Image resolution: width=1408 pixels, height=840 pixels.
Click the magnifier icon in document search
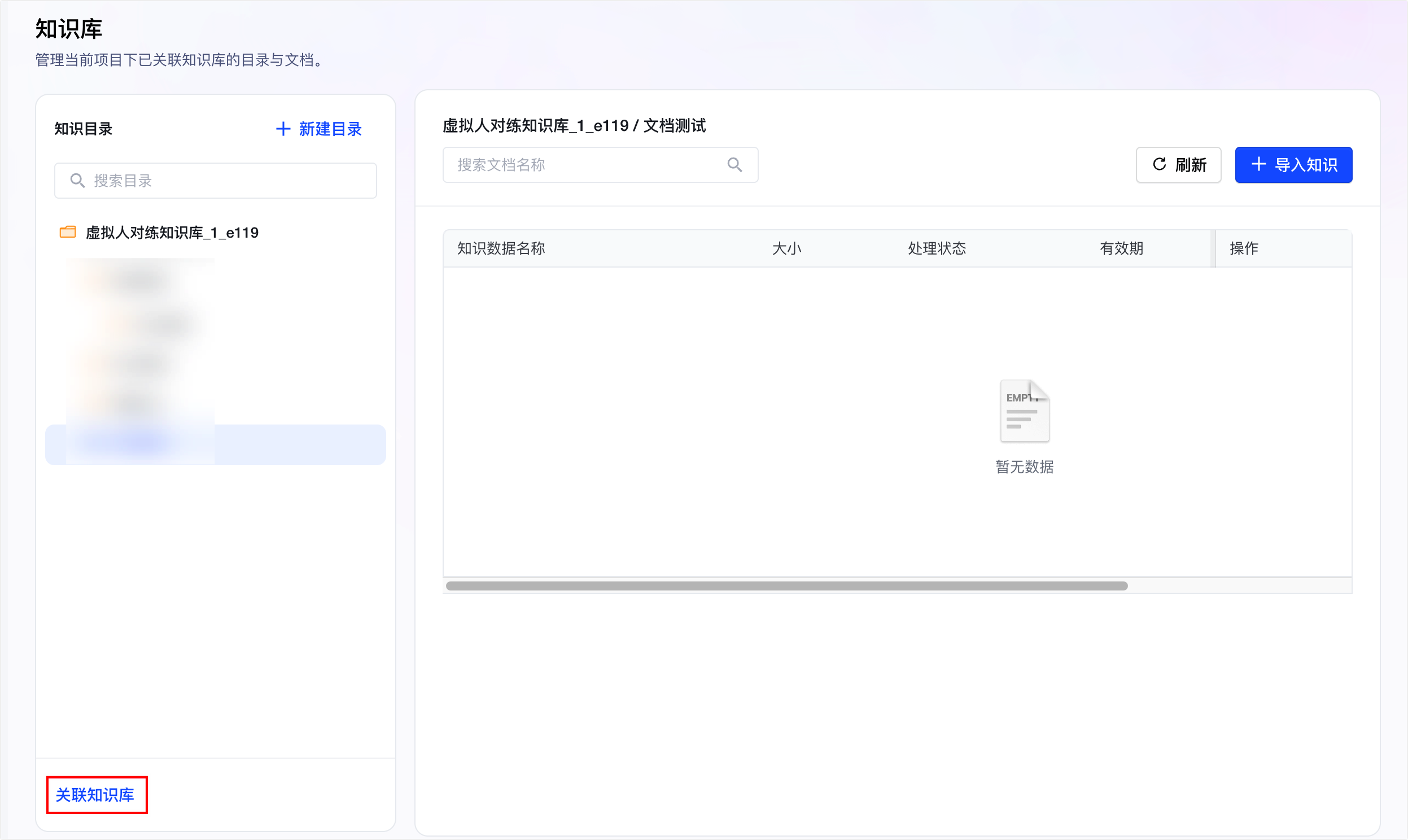pyautogui.click(x=734, y=165)
